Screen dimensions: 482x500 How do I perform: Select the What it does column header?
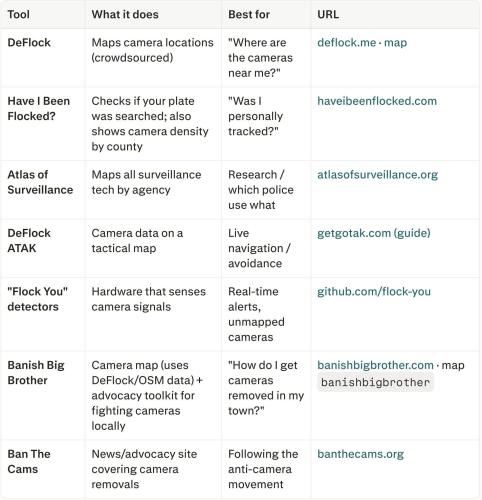(125, 14)
